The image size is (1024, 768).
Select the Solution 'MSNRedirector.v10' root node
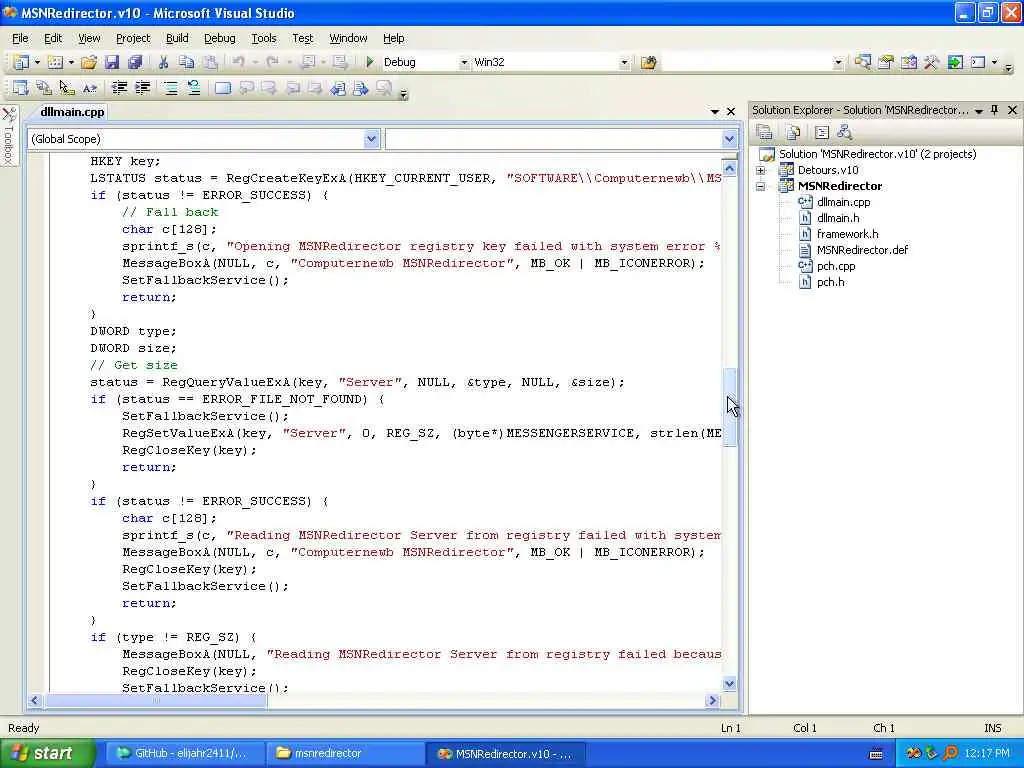[877, 154]
